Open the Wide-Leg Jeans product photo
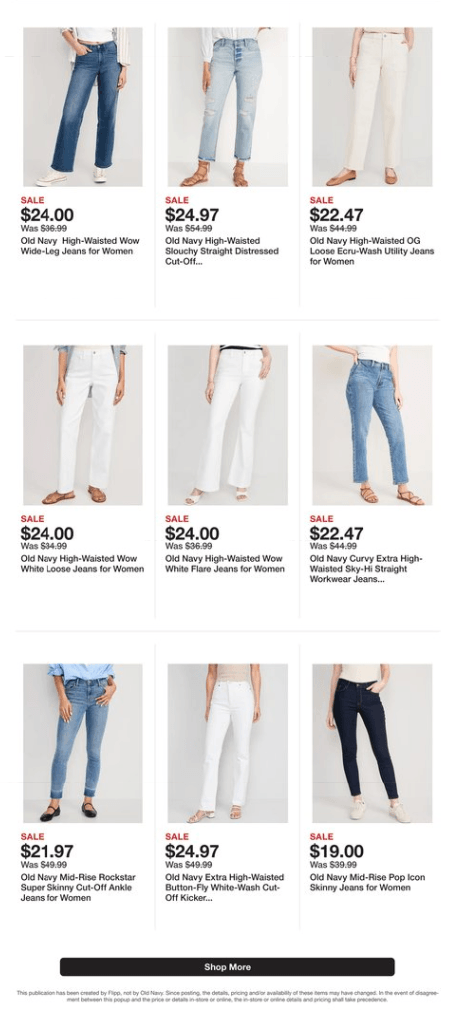The image size is (454, 1021). [x=83, y=107]
